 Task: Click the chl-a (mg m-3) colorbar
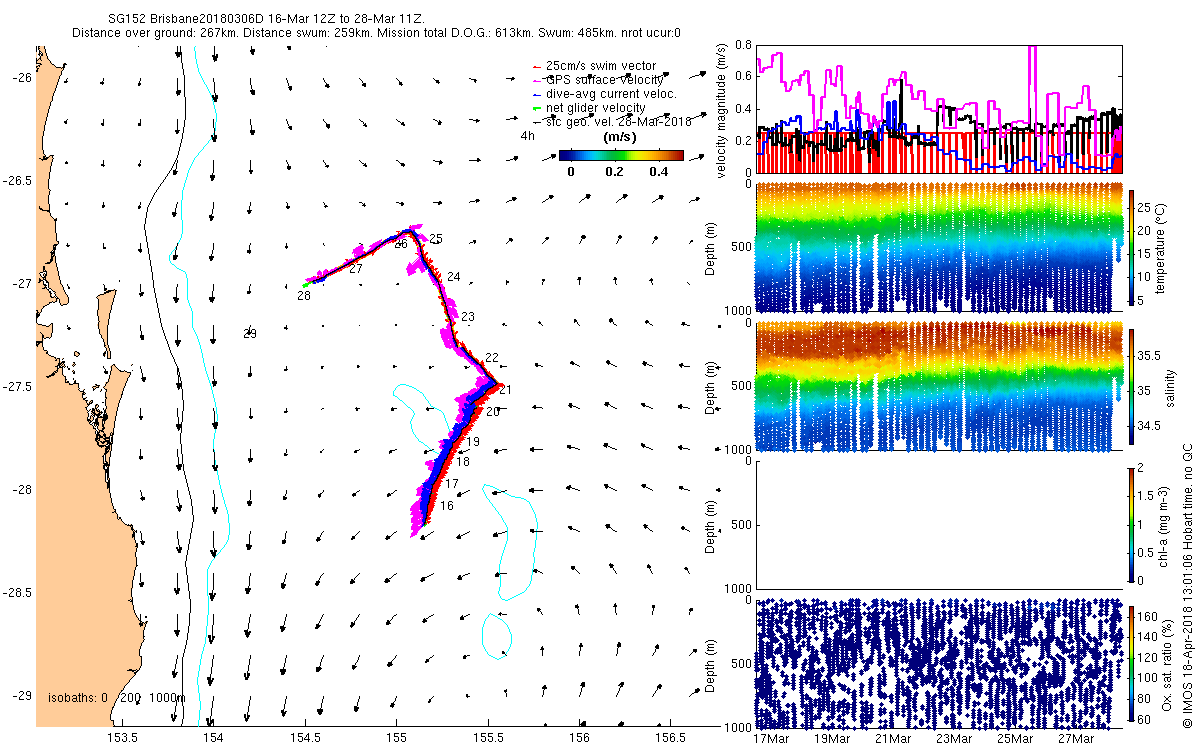1133,523
